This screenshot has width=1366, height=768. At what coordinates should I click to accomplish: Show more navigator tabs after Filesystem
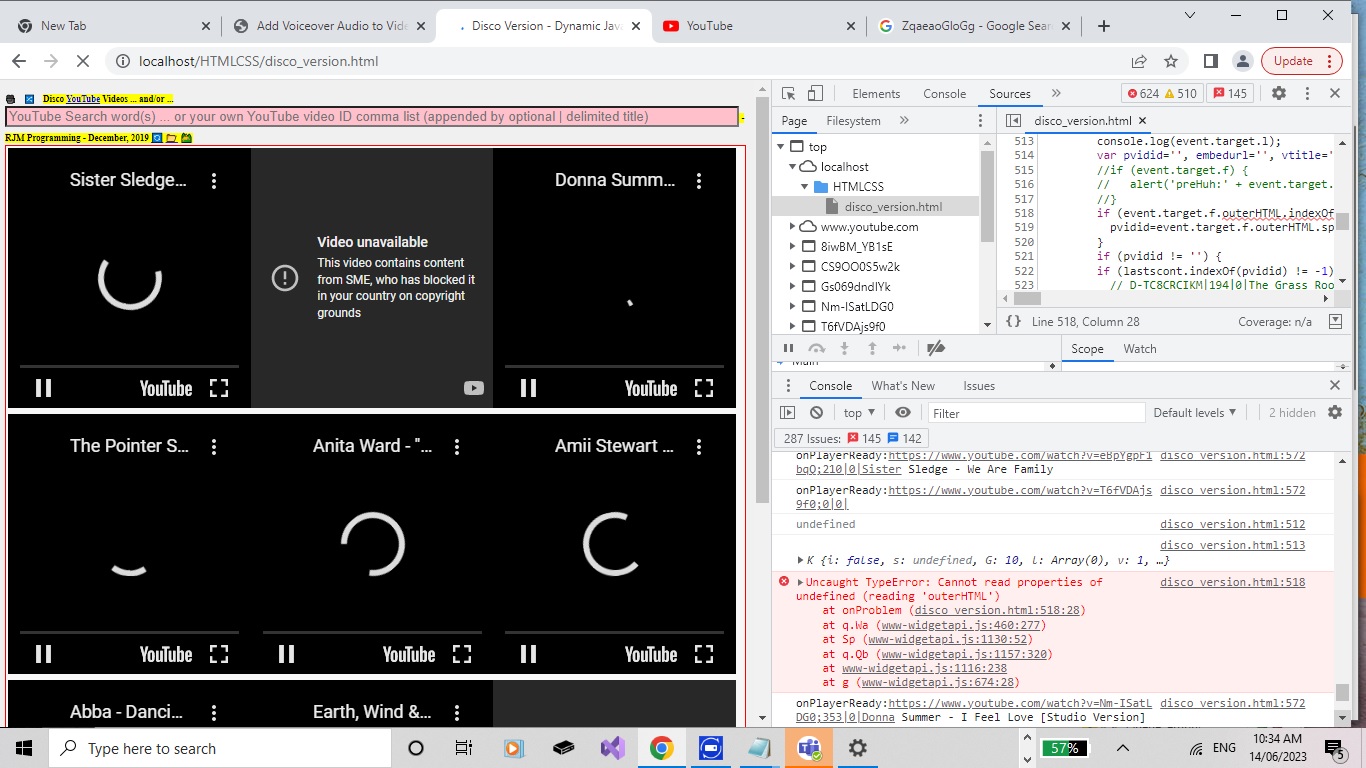pyautogui.click(x=904, y=121)
